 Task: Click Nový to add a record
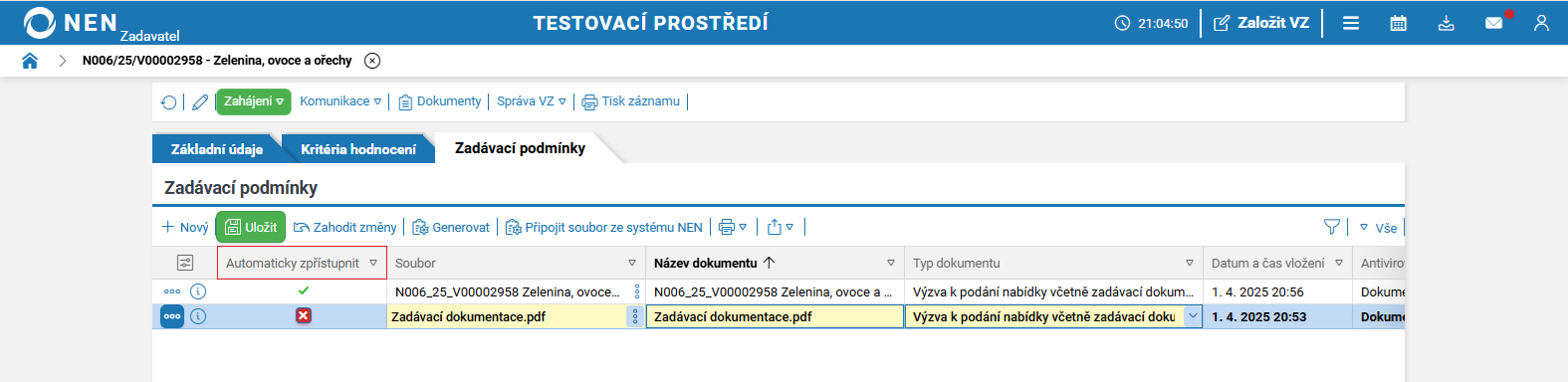pos(185,228)
